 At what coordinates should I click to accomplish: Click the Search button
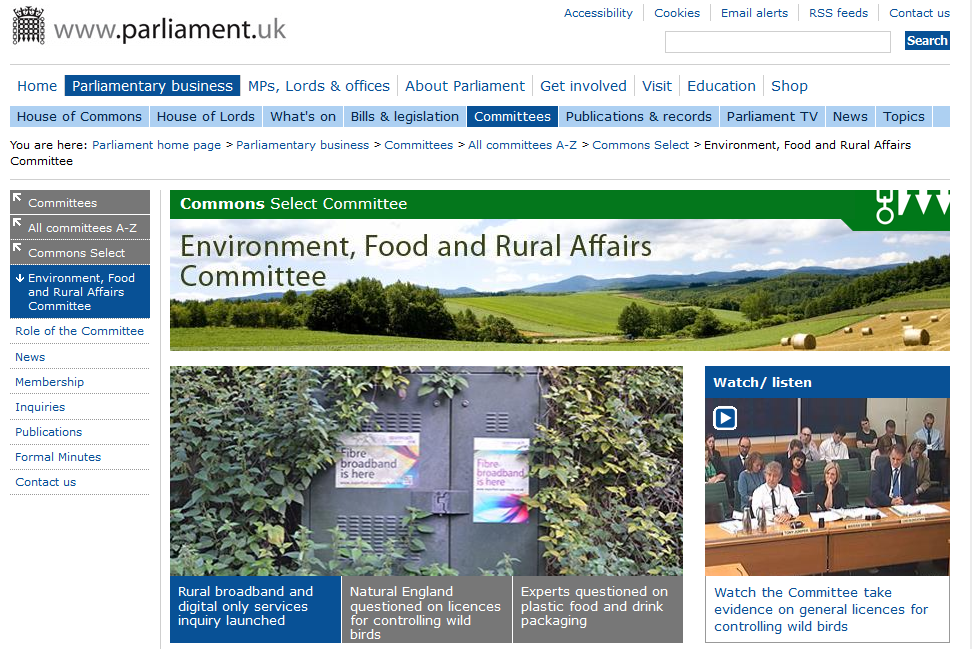(x=927, y=41)
